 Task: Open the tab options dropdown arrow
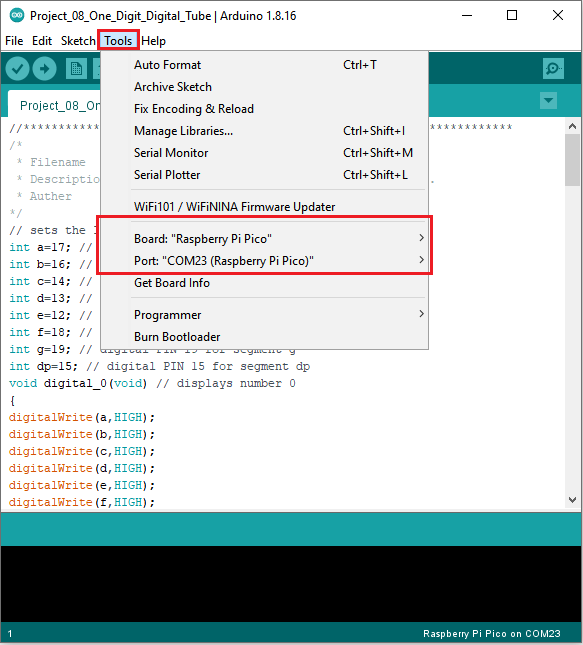[548, 100]
